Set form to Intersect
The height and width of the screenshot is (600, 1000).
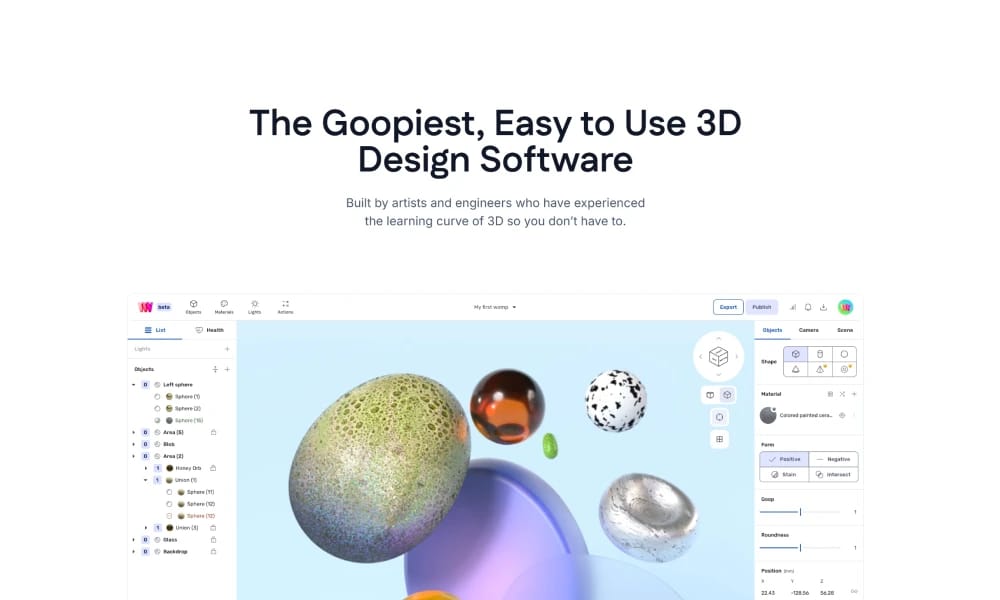pyautogui.click(x=834, y=474)
